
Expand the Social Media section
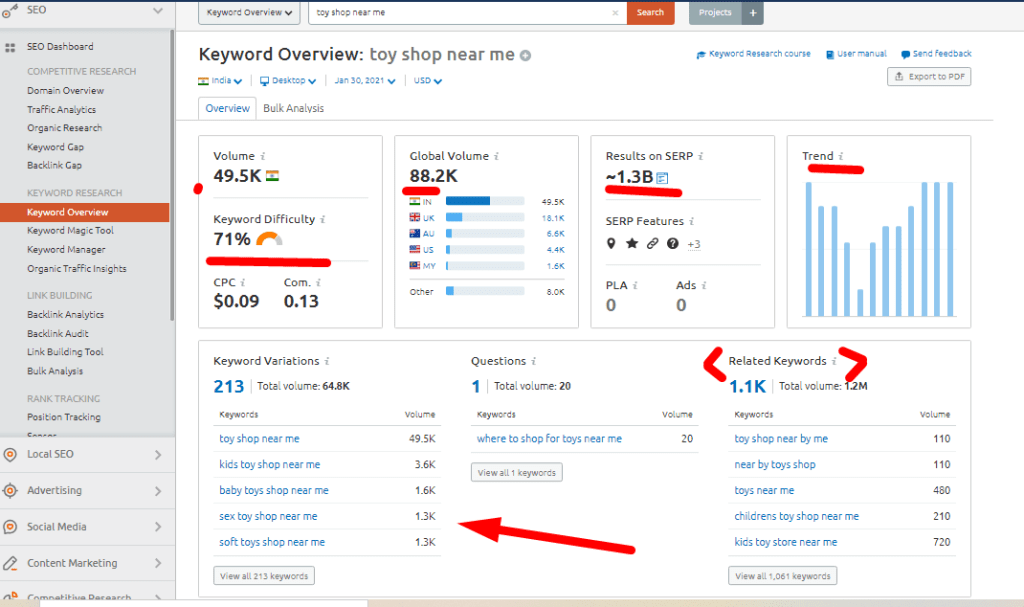tap(158, 527)
